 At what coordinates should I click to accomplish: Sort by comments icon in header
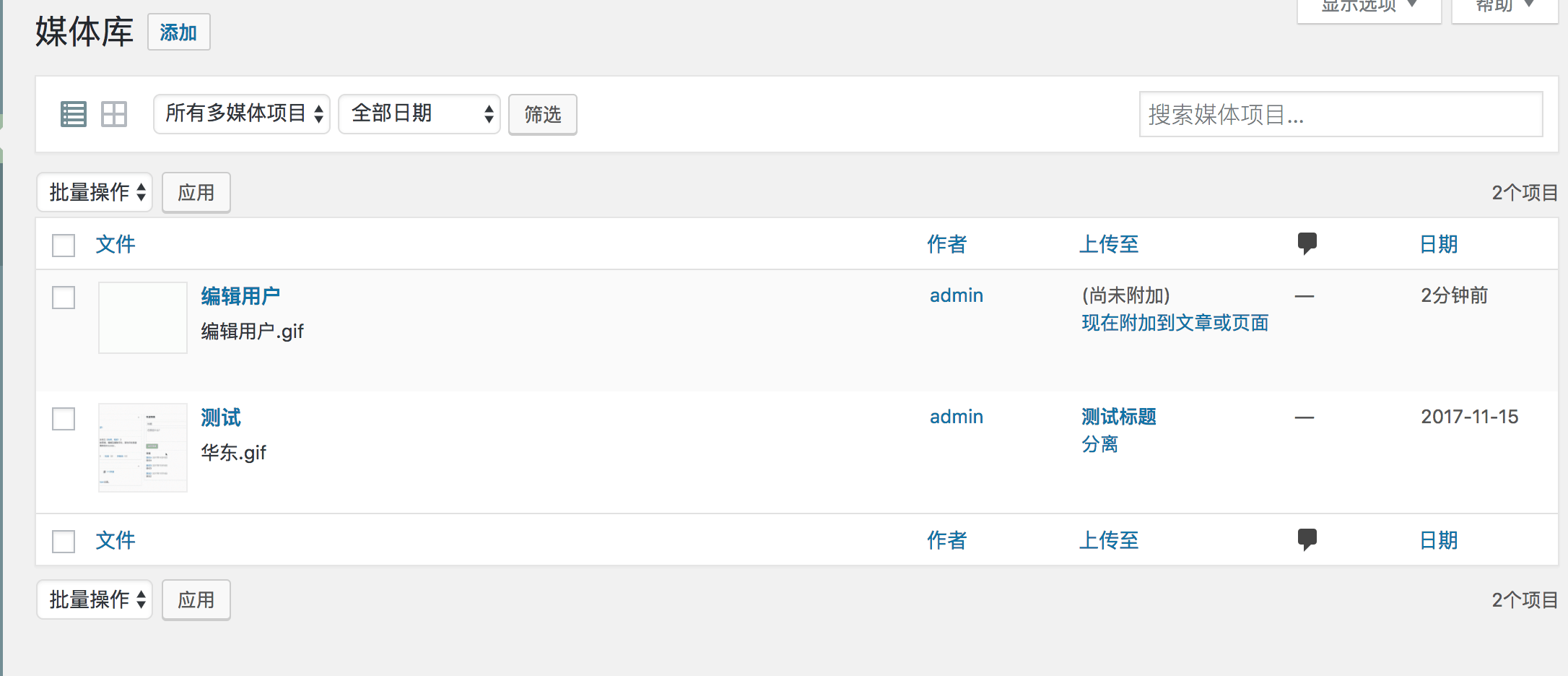click(x=1307, y=243)
